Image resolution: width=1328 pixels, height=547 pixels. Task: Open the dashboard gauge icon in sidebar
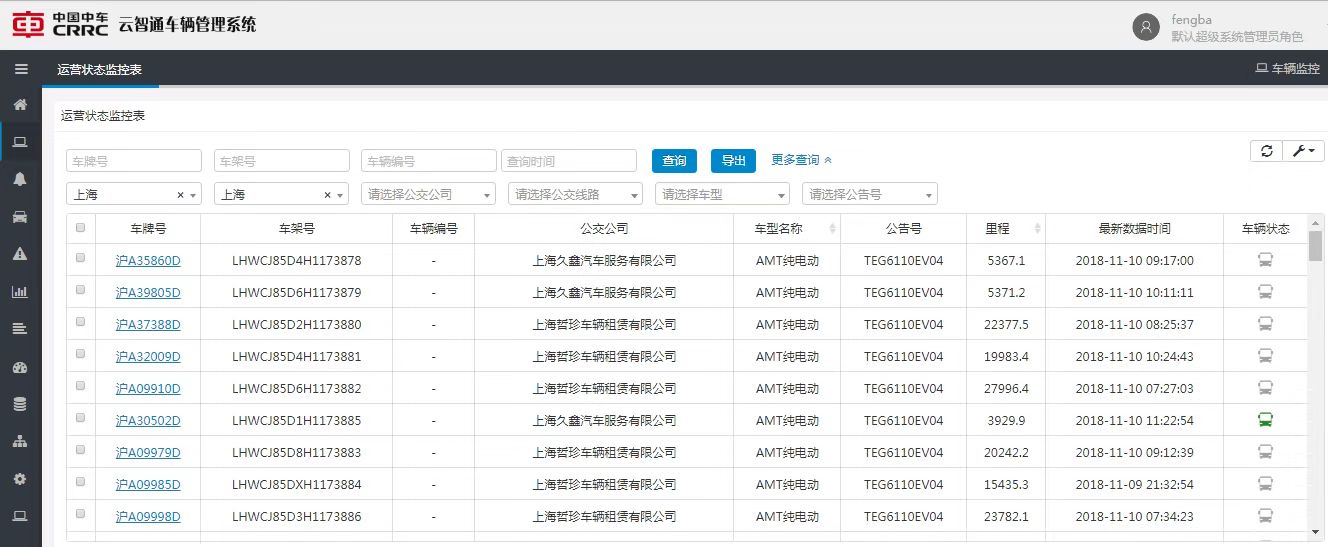pos(20,367)
